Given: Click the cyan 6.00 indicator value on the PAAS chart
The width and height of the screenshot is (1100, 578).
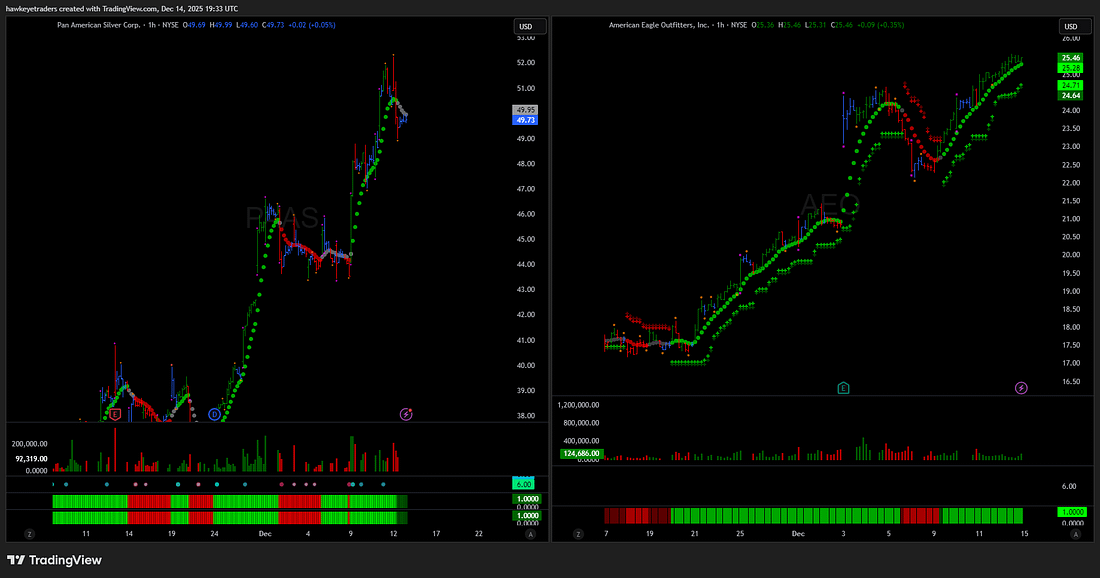Looking at the screenshot, I should pyautogui.click(x=523, y=484).
